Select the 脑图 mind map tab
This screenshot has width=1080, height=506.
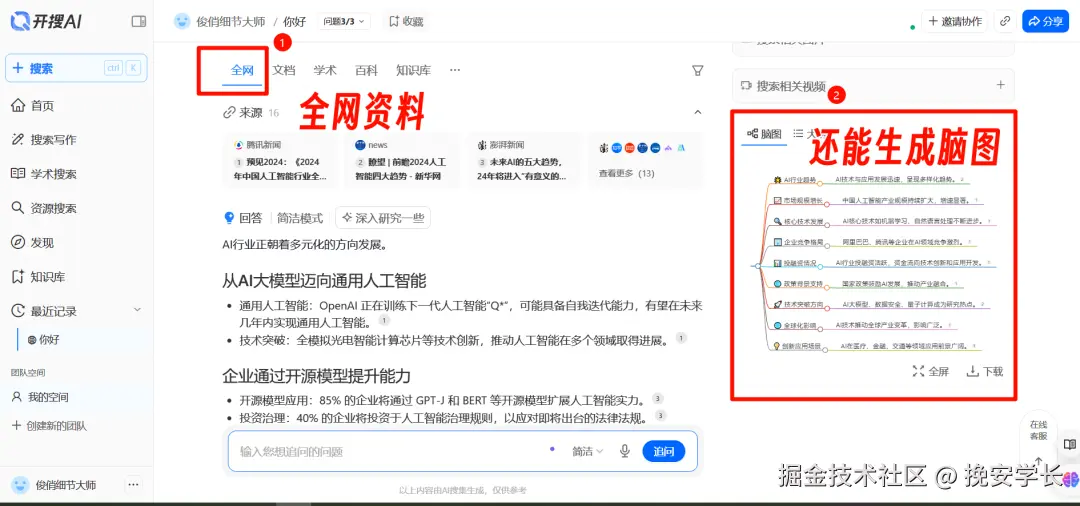click(765, 134)
